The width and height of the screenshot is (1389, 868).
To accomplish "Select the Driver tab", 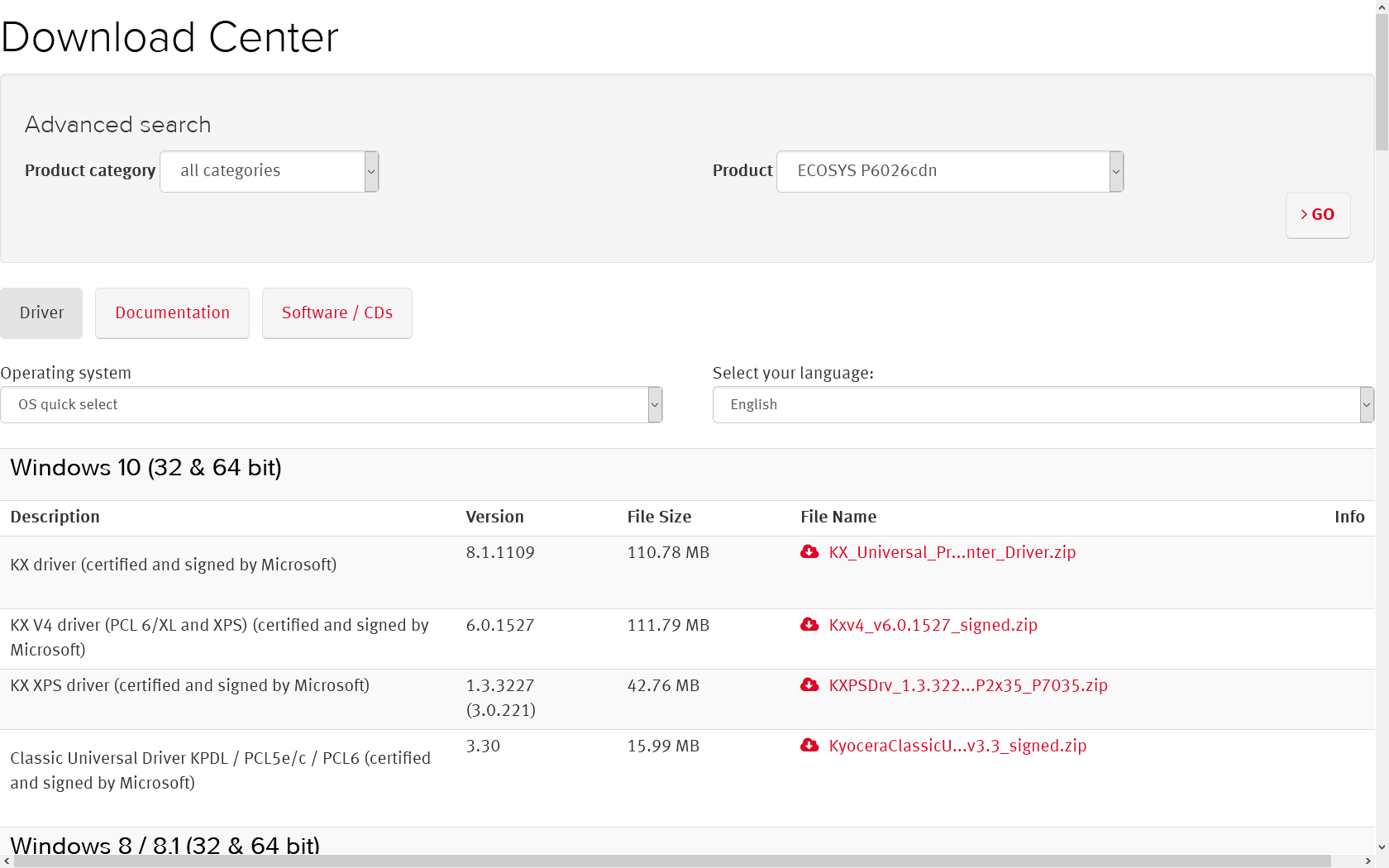I will [x=41, y=312].
